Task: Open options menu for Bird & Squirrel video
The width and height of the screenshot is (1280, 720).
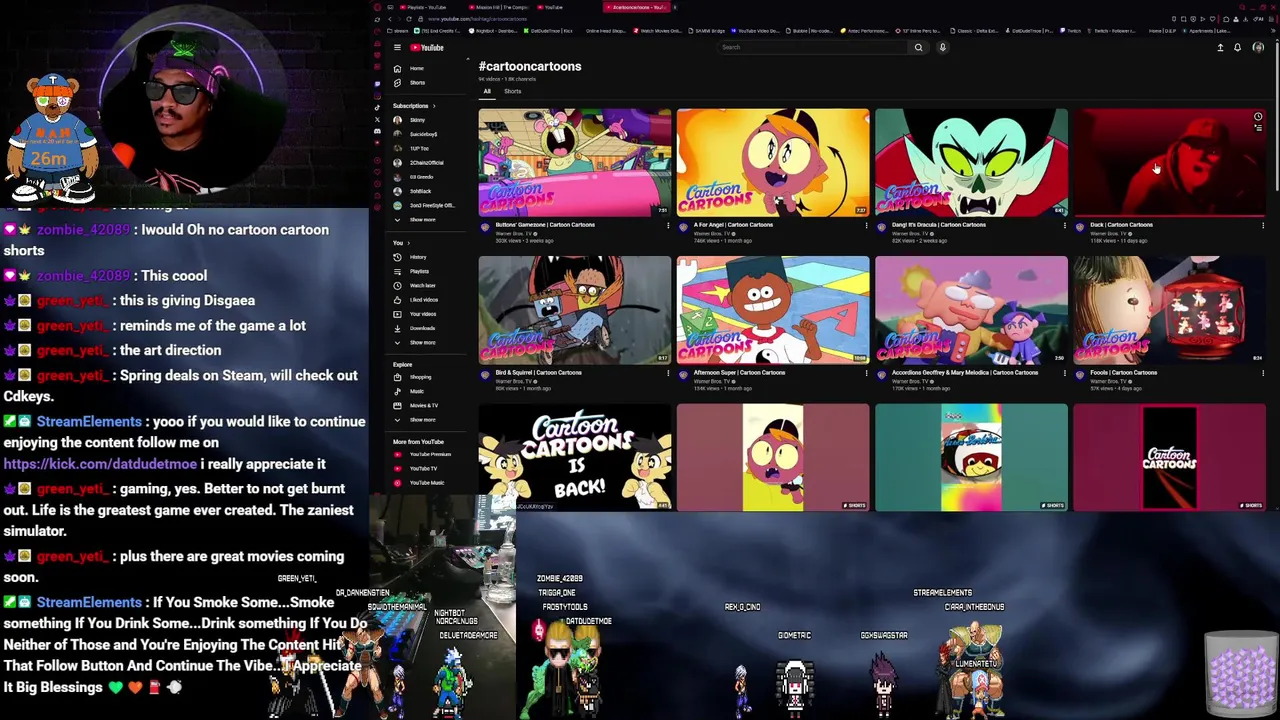Action: click(668, 373)
